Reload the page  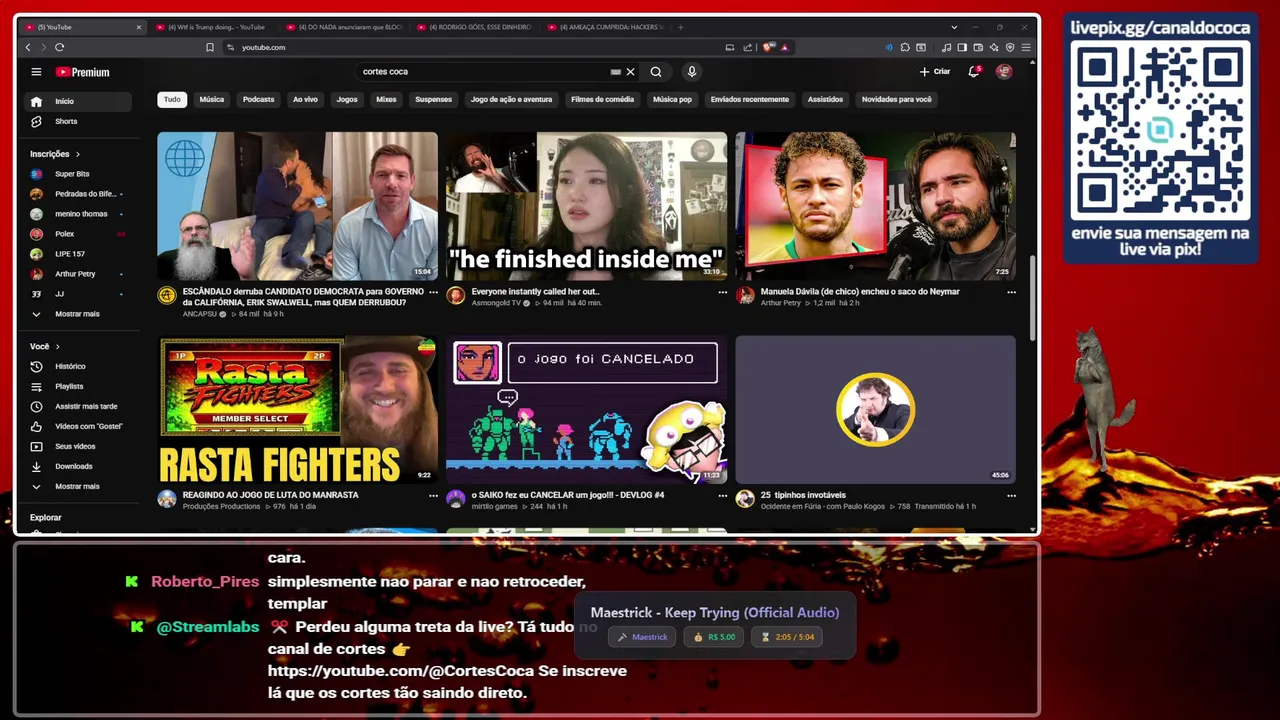point(59,47)
